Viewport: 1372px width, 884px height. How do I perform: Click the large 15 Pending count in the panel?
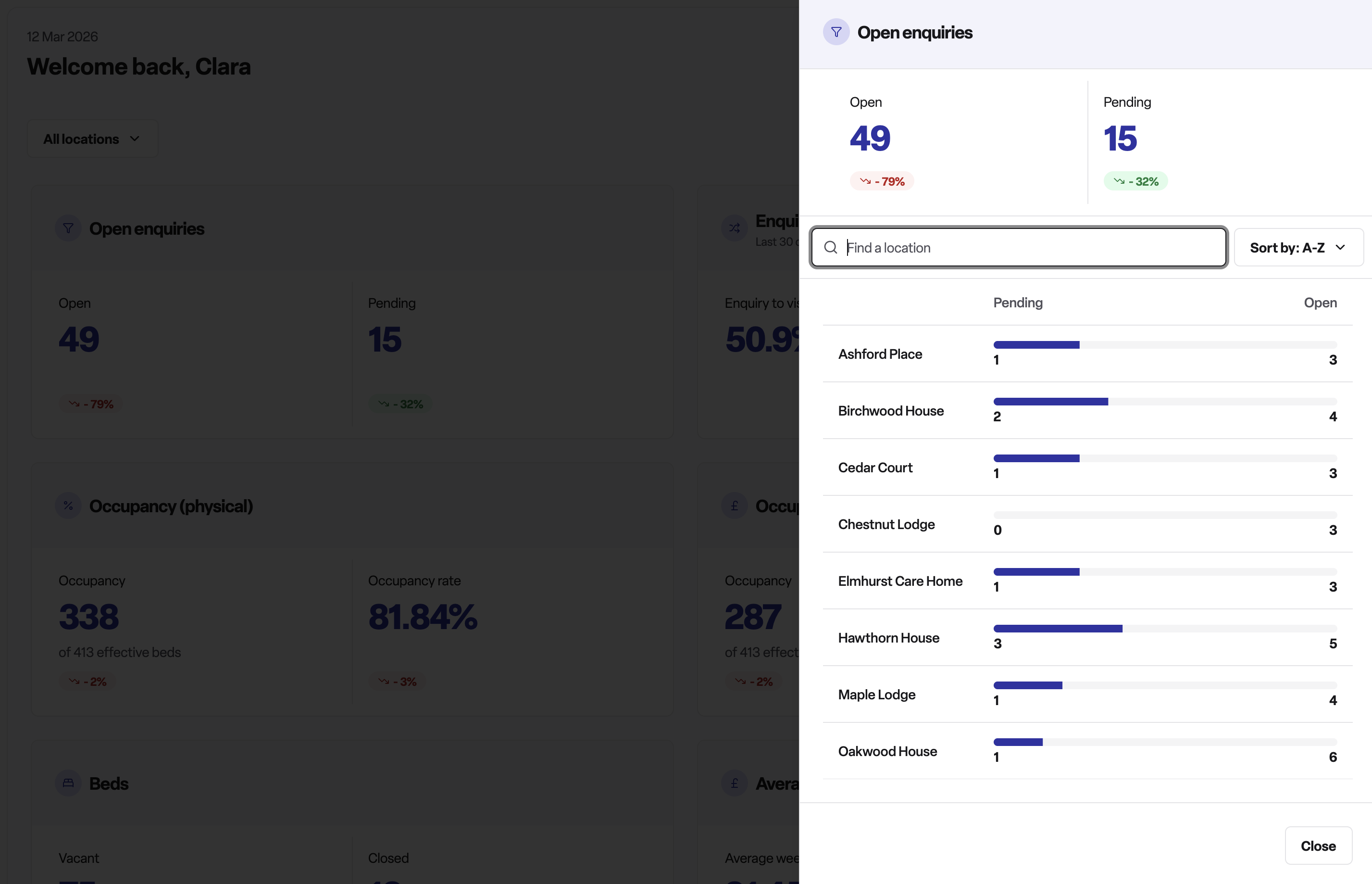[1120, 139]
